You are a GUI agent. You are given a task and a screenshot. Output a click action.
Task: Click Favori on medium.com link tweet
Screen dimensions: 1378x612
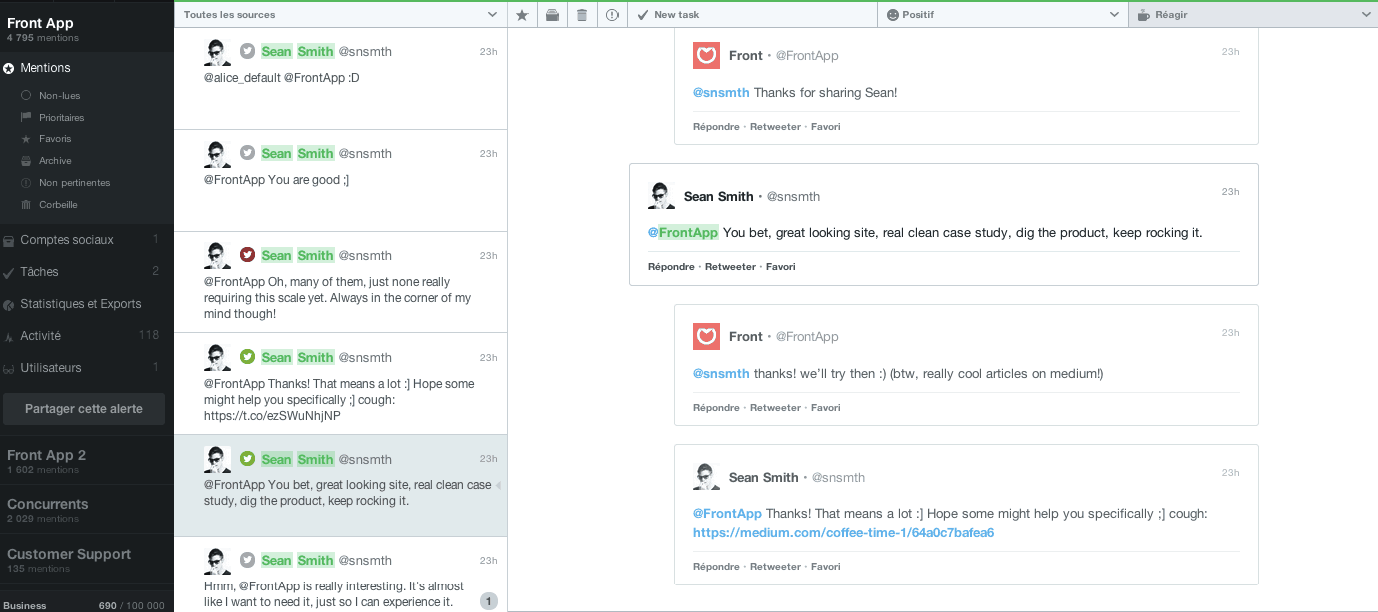tap(826, 567)
